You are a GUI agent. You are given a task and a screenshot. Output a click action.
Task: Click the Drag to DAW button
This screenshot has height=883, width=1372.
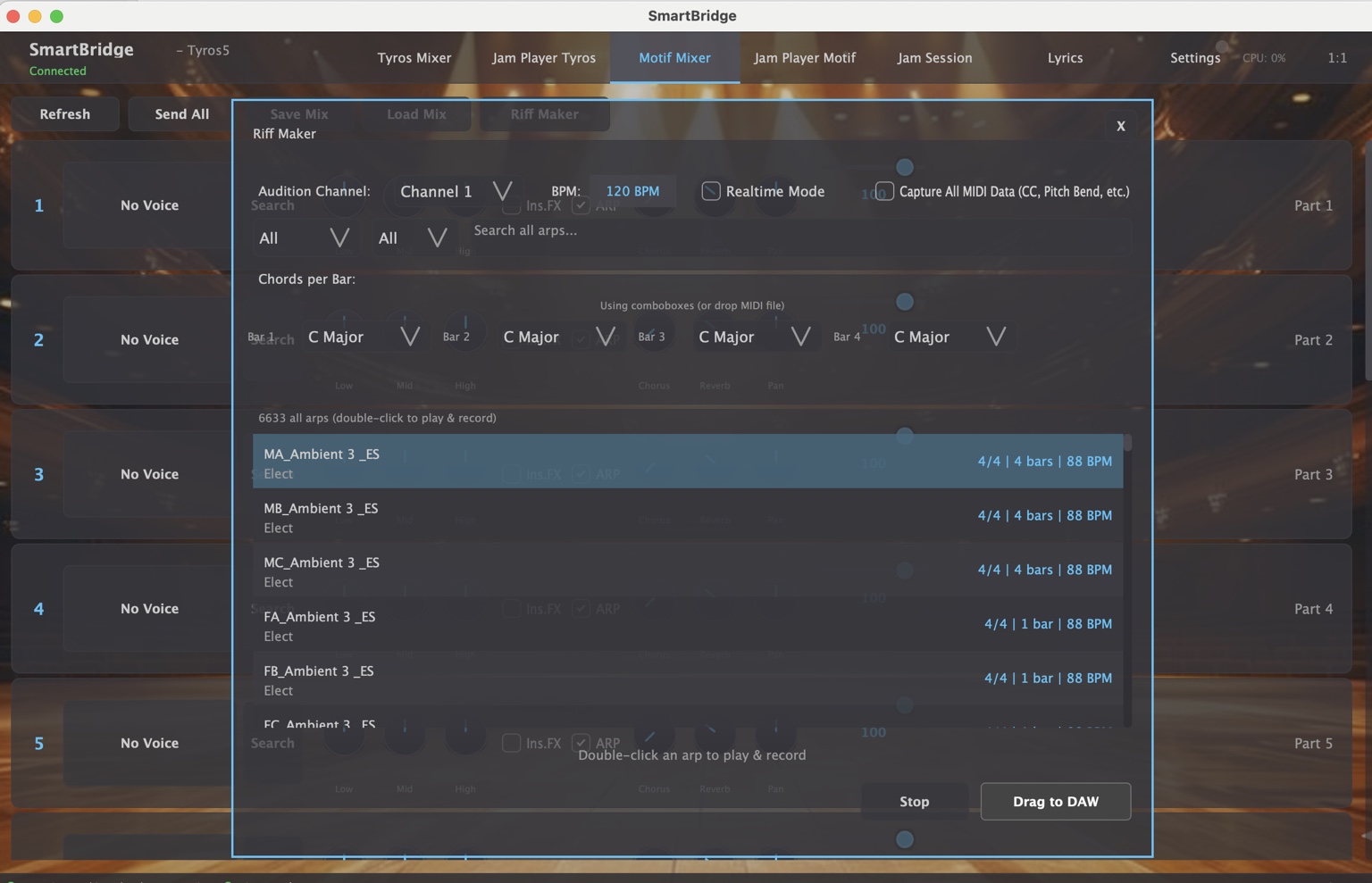1055,801
